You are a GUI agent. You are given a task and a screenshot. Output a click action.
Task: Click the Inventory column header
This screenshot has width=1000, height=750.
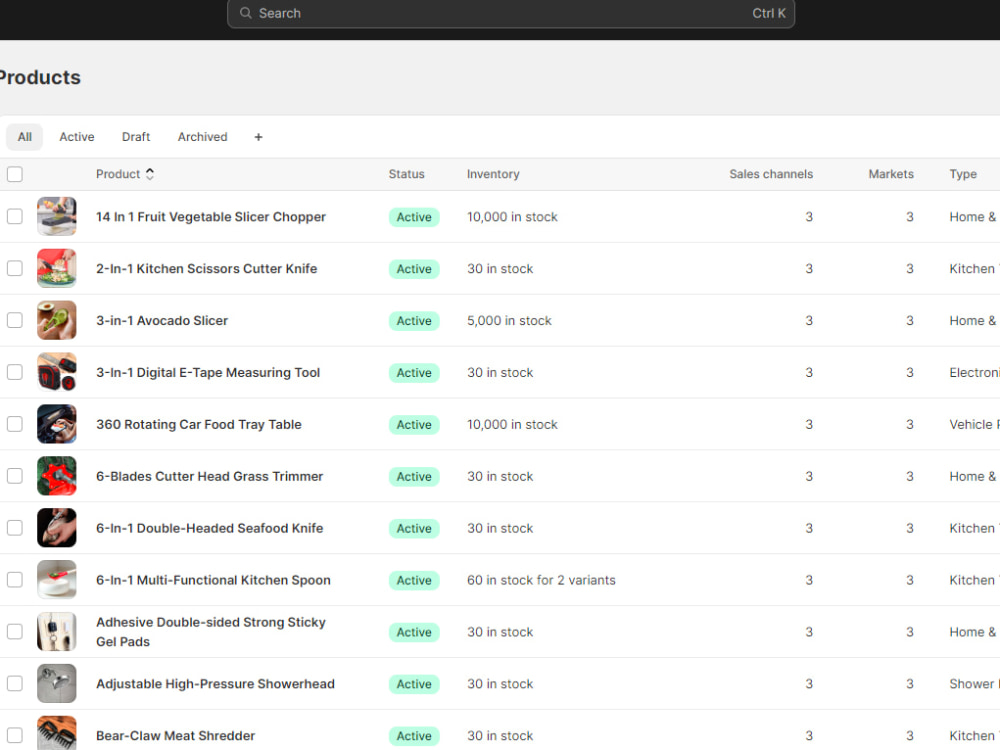493,174
